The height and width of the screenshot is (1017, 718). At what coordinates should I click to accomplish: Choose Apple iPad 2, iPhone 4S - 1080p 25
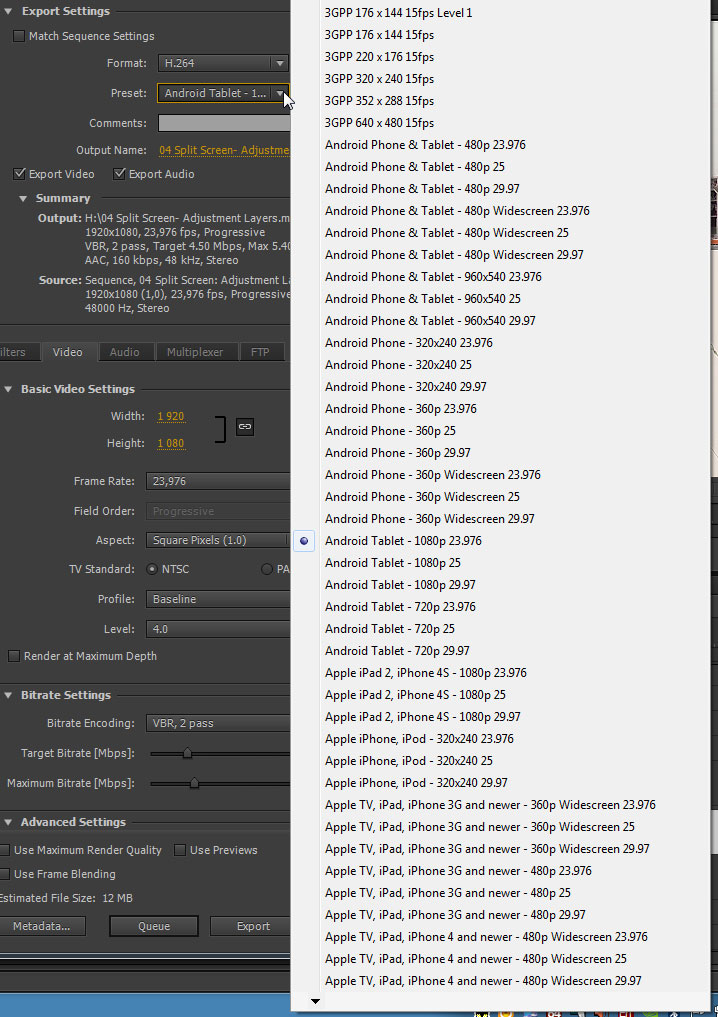point(415,695)
